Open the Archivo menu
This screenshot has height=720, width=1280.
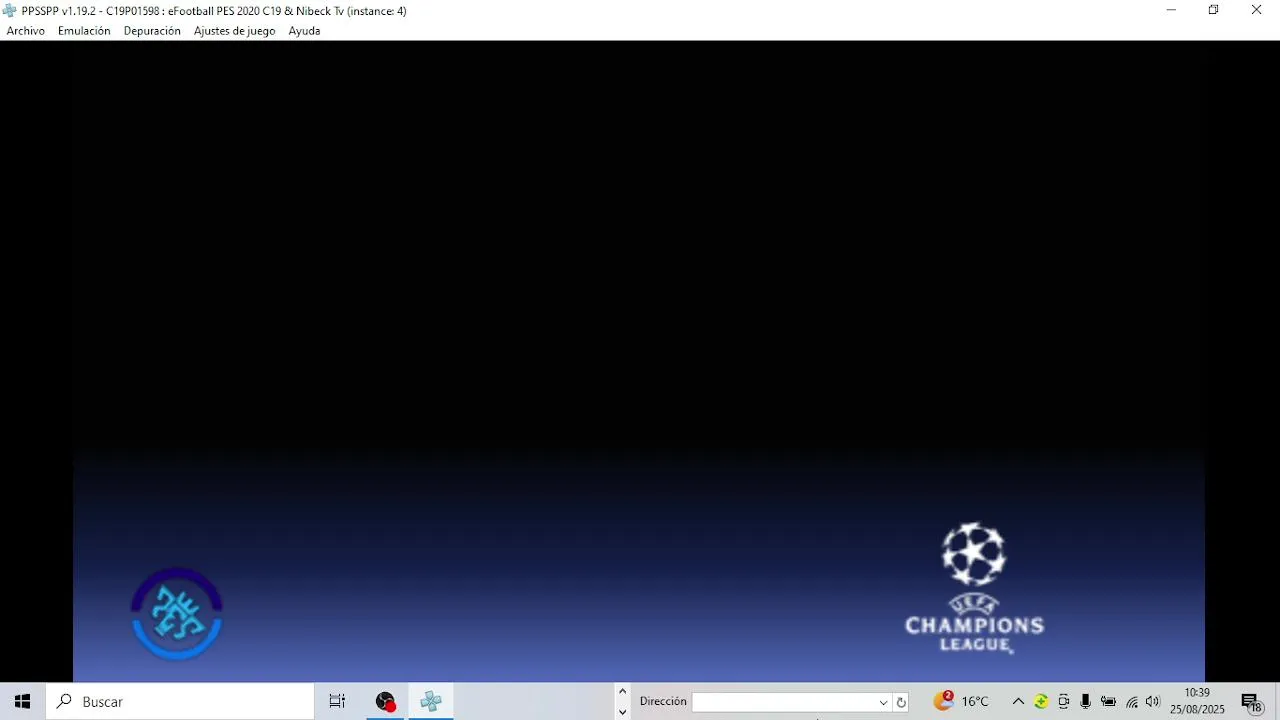[26, 31]
